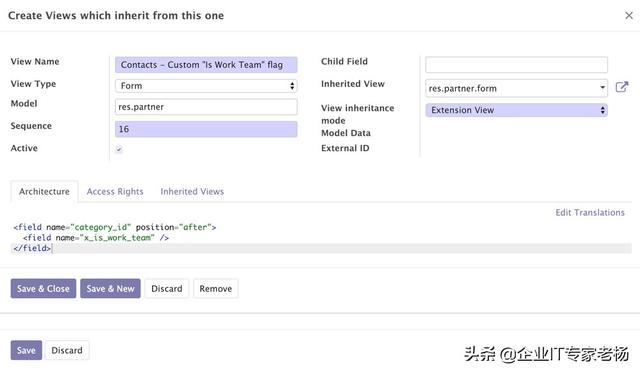Open the Edit Translations link
640x373 pixels.
[x=590, y=212]
